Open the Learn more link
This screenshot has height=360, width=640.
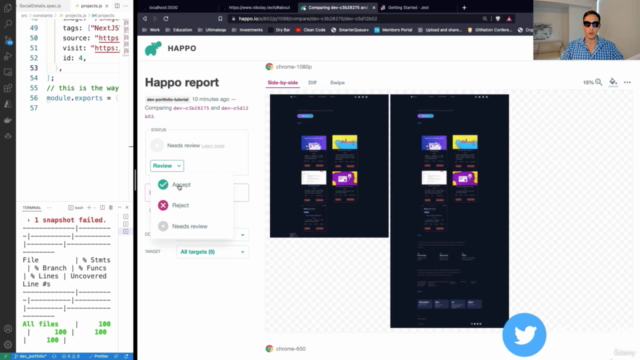[x=213, y=146]
